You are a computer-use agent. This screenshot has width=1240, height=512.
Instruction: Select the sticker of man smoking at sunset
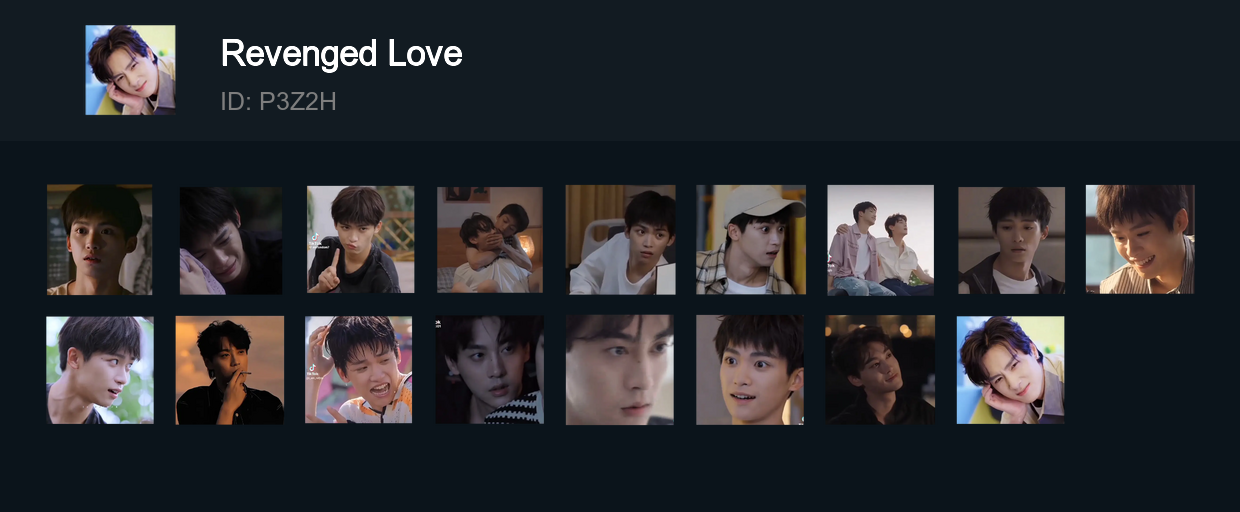pos(230,370)
